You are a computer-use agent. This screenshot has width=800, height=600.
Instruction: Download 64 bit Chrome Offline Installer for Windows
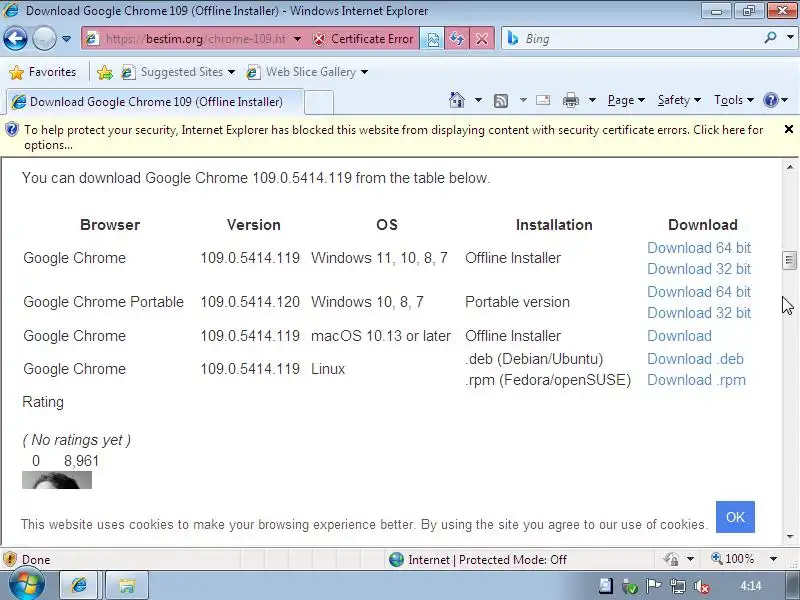pos(698,248)
